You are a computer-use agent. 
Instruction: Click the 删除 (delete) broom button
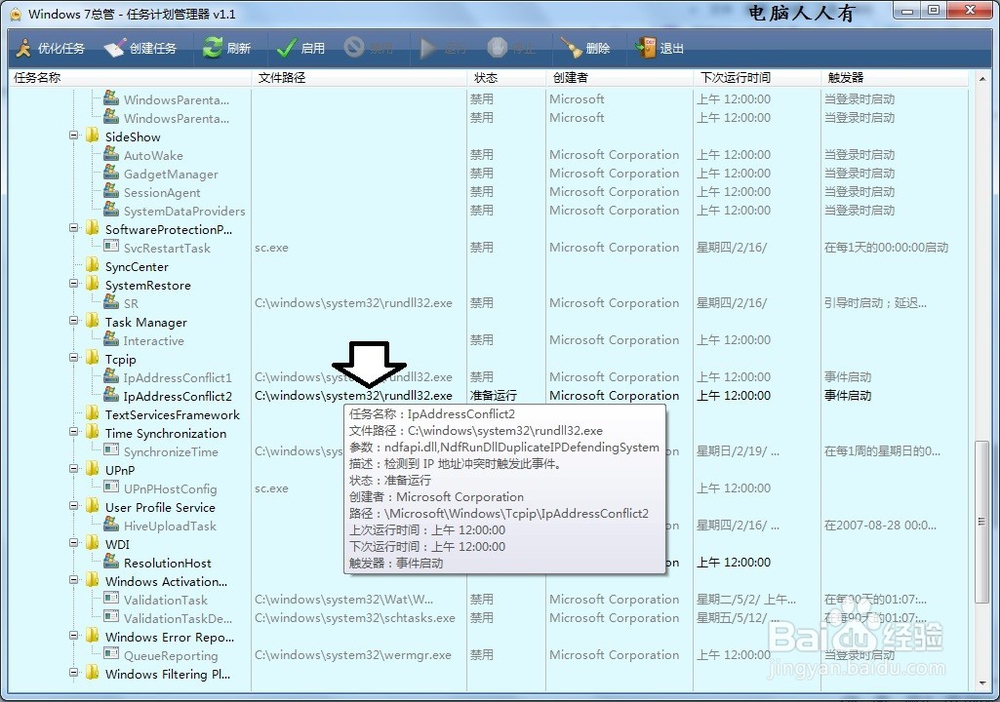click(585, 48)
